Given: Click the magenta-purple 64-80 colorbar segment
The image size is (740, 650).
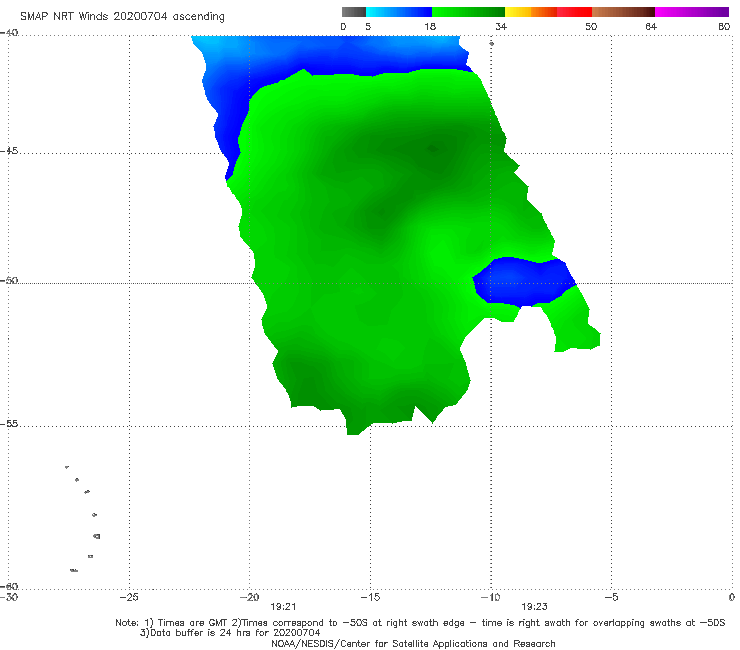Looking at the screenshot, I should coord(692,12).
